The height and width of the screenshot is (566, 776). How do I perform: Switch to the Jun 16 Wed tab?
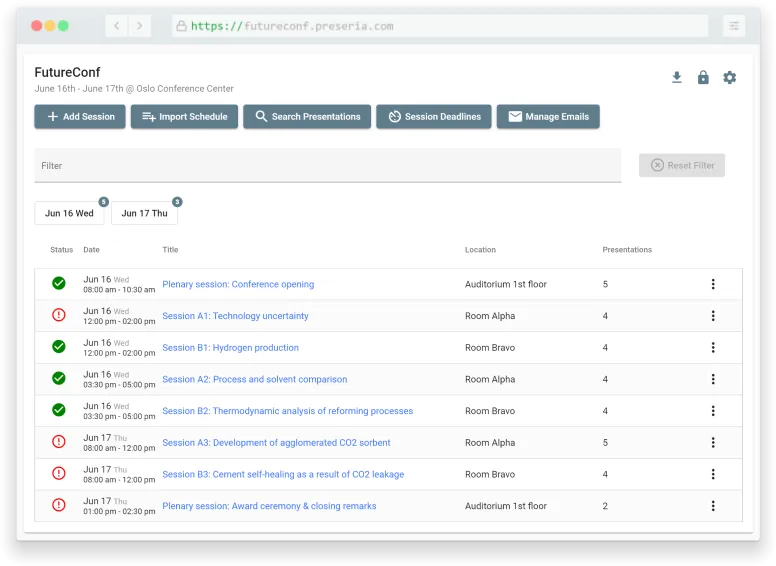(x=69, y=213)
